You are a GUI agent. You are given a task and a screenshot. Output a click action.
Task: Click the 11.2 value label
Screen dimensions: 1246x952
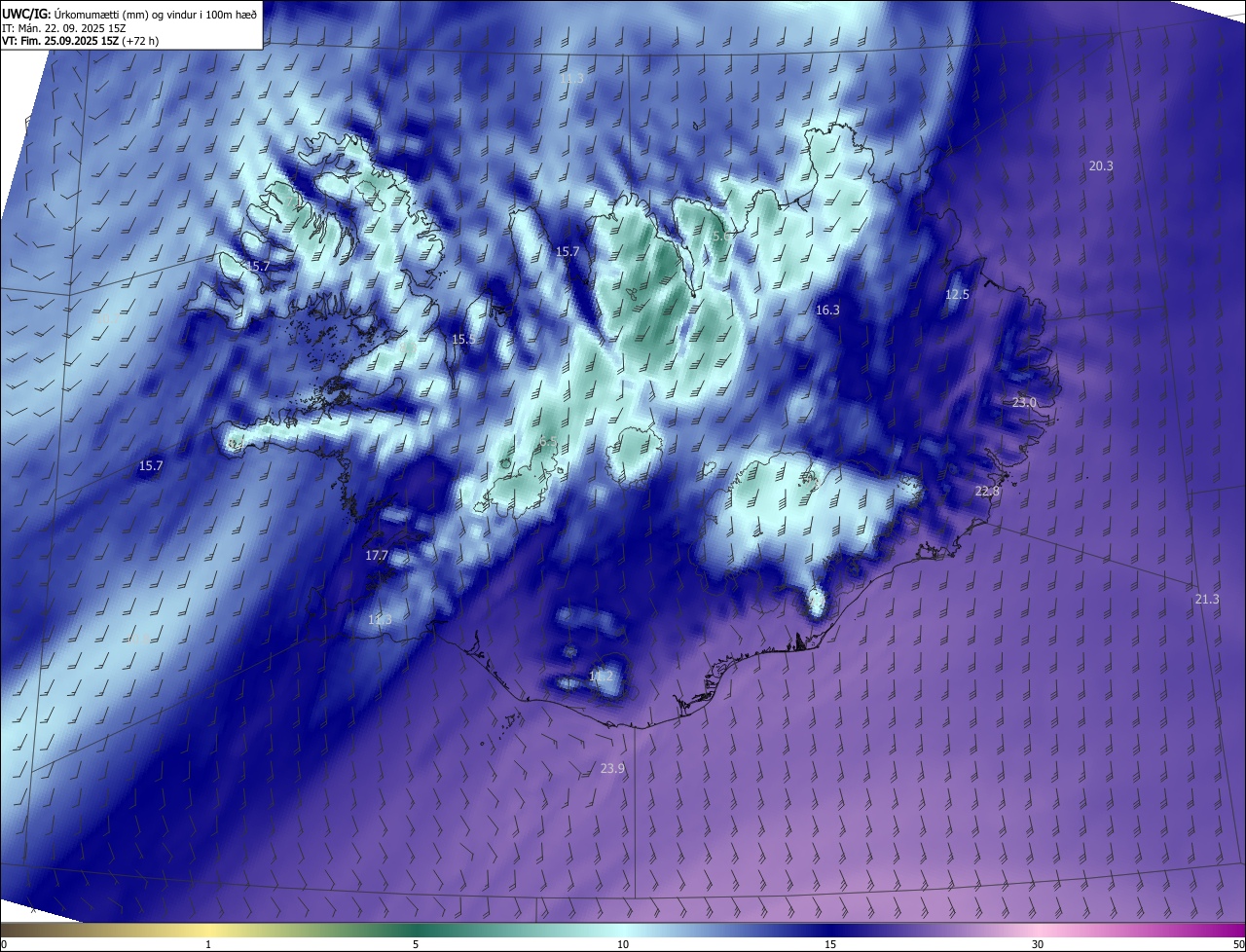pos(602,677)
